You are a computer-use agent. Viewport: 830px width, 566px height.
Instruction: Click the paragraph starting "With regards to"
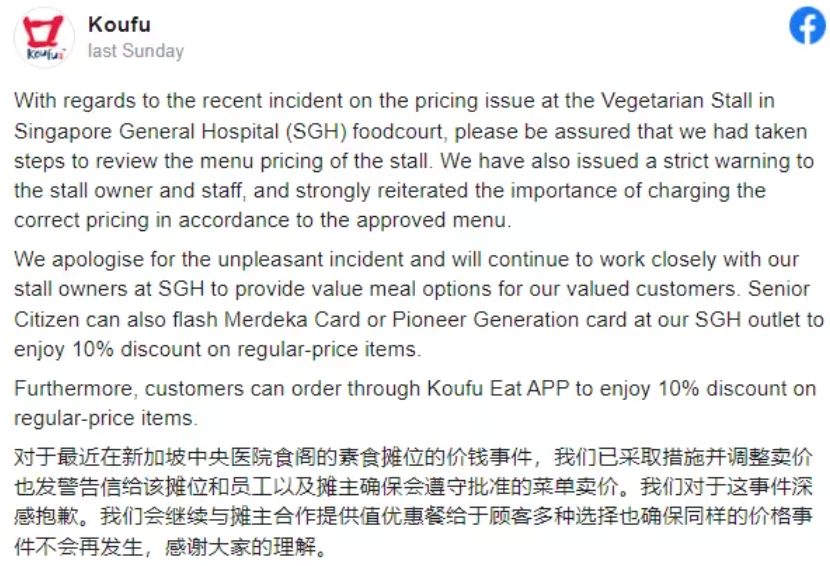point(414,160)
